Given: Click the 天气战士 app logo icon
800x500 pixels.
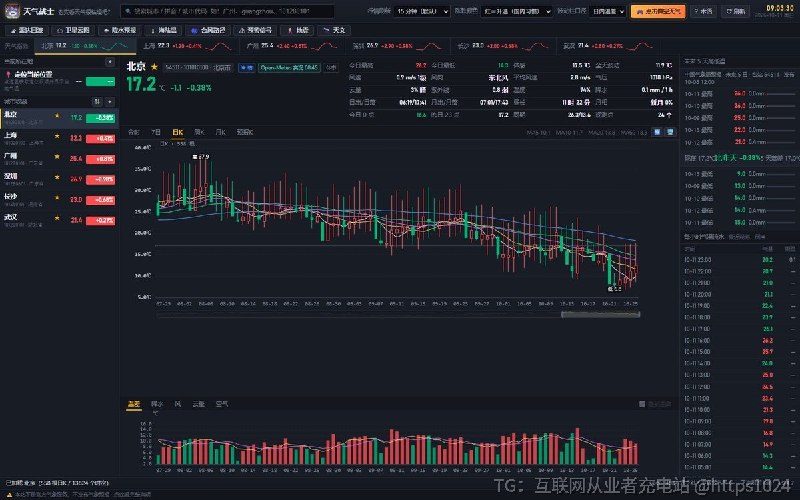Looking at the screenshot, I should (12, 11).
